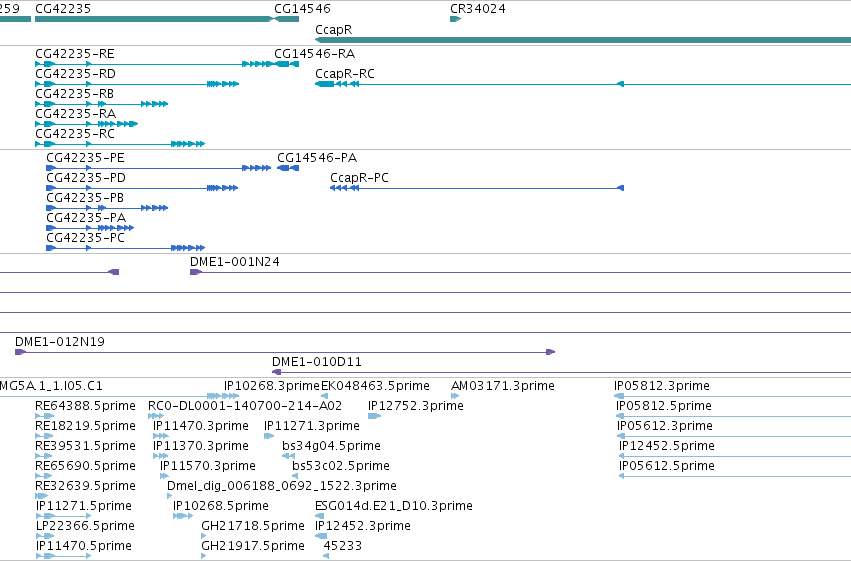Select transcript CG42235-RB
The height and width of the screenshot is (561, 851).
[x=101, y=104]
